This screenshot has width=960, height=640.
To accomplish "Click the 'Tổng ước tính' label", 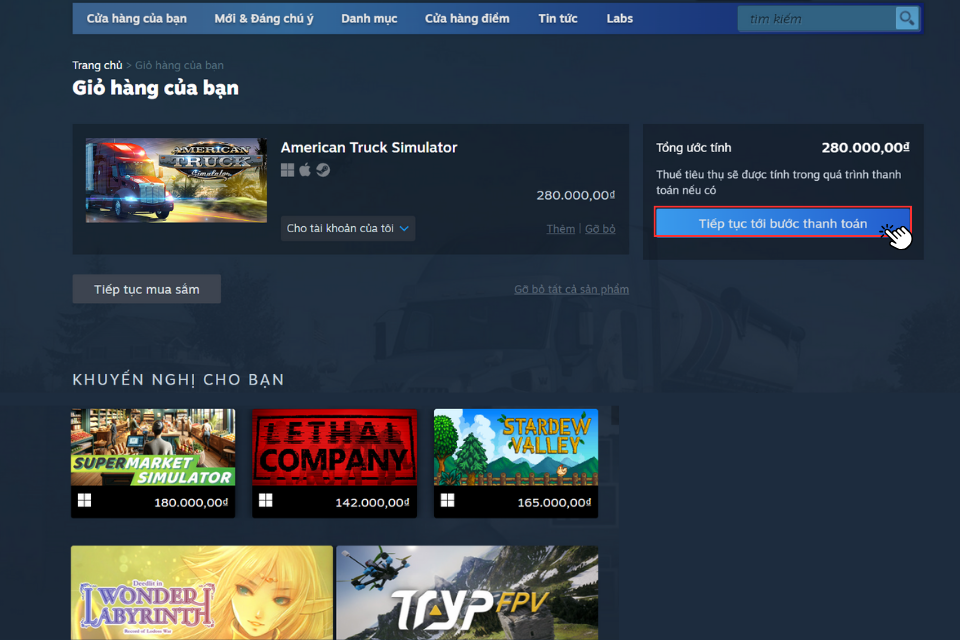I will pos(694,148).
